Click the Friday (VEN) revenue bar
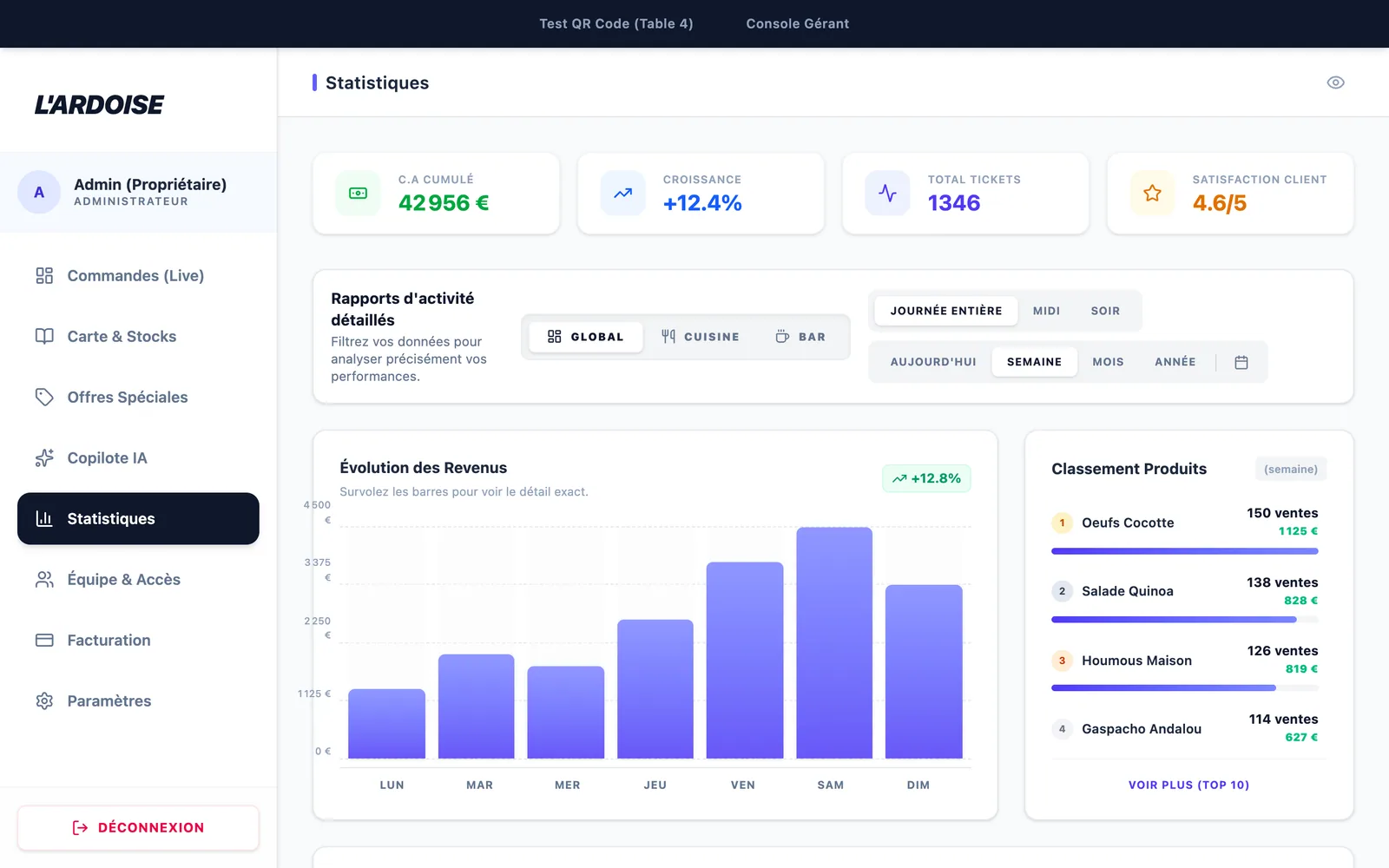This screenshot has height=868, width=1389. pos(745,661)
